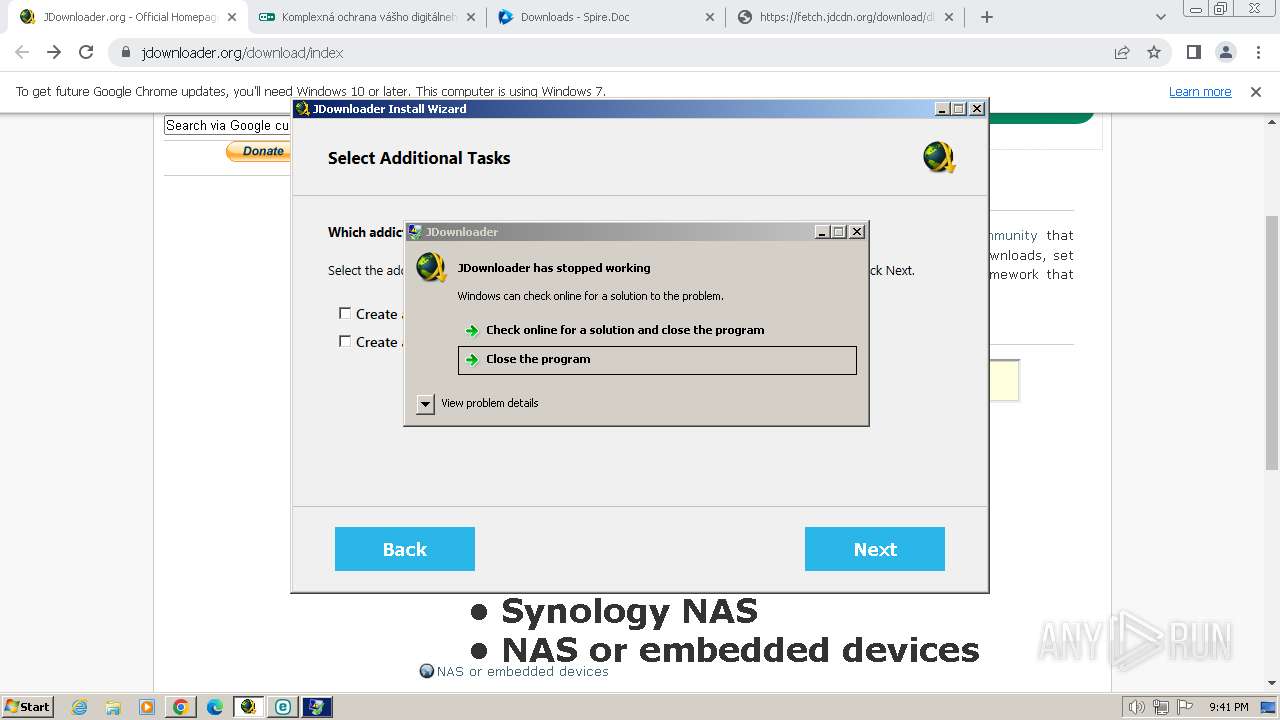View site information lock icon

coord(126,53)
